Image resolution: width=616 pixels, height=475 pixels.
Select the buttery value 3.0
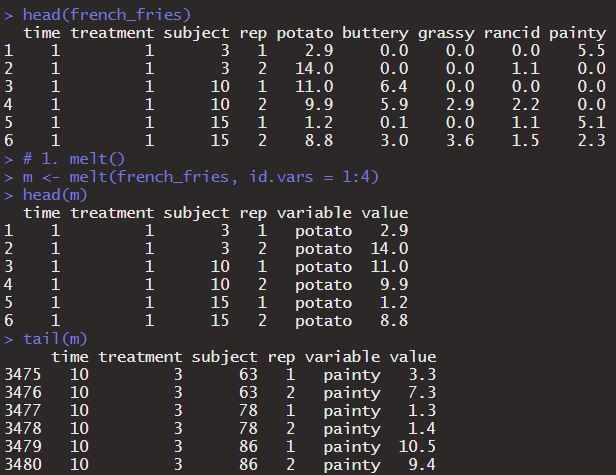coord(394,141)
